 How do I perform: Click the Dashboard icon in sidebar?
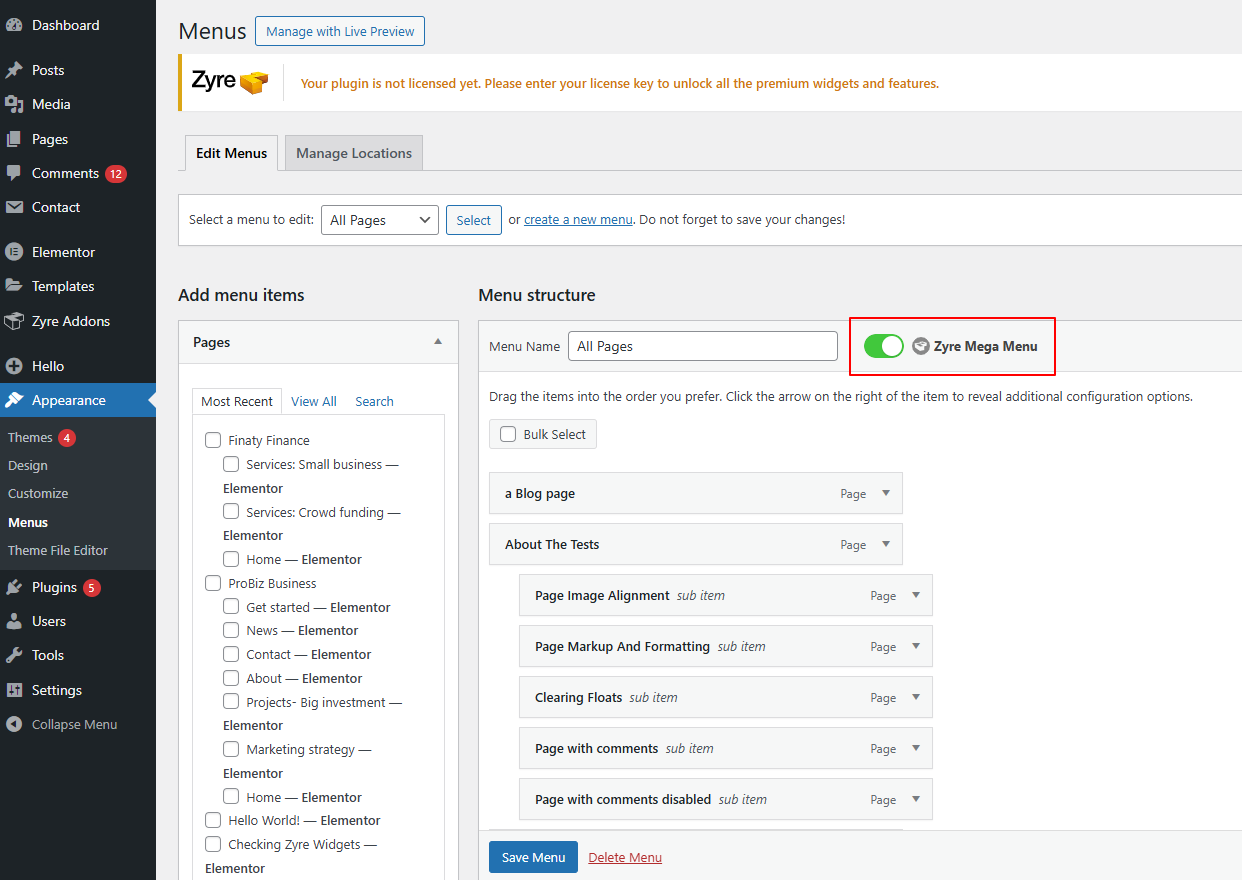pos(14,25)
